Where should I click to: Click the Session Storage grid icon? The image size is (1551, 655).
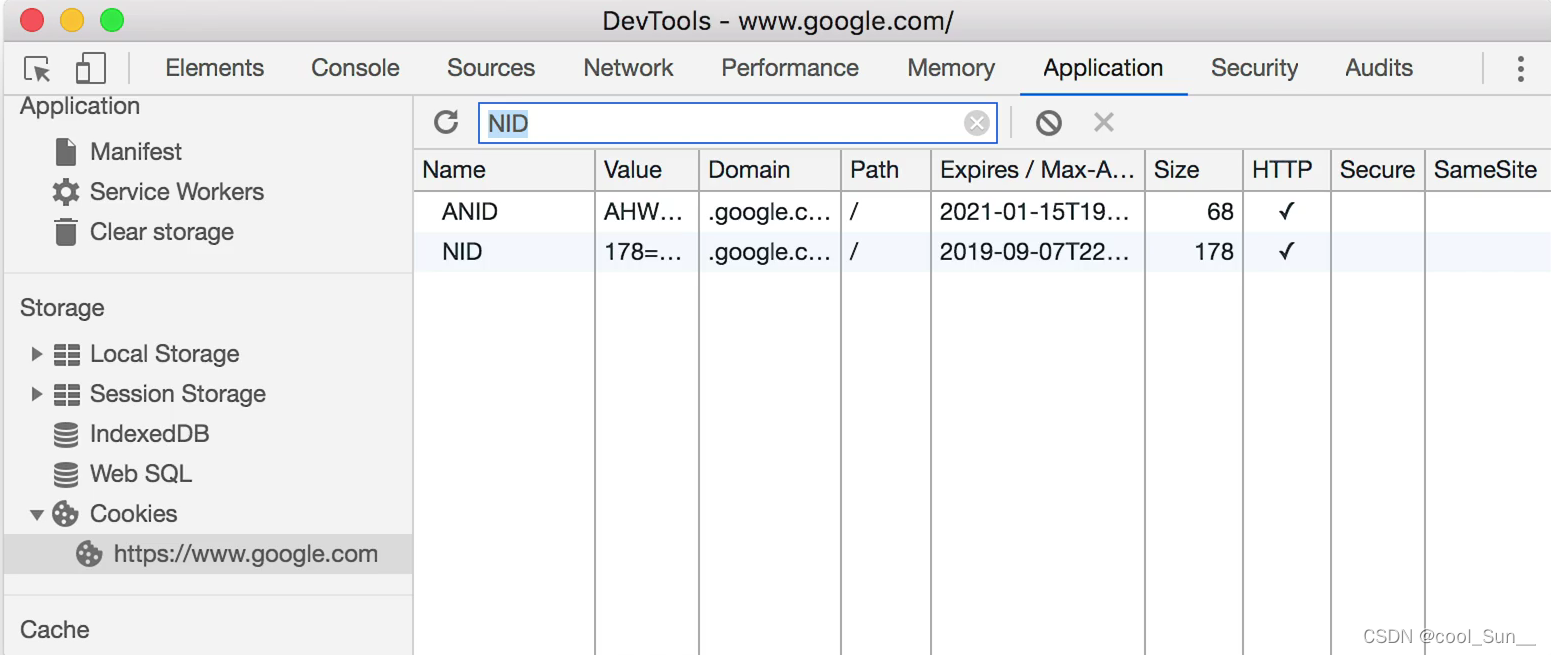tap(67, 394)
